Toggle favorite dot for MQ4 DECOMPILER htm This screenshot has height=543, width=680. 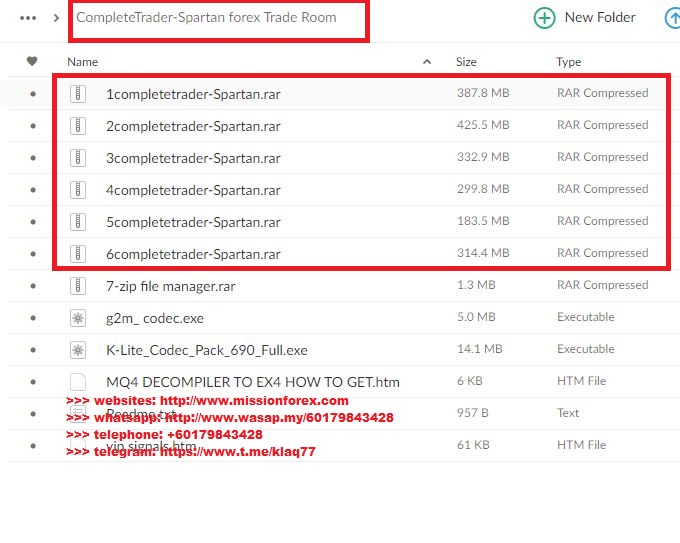[33, 382]
